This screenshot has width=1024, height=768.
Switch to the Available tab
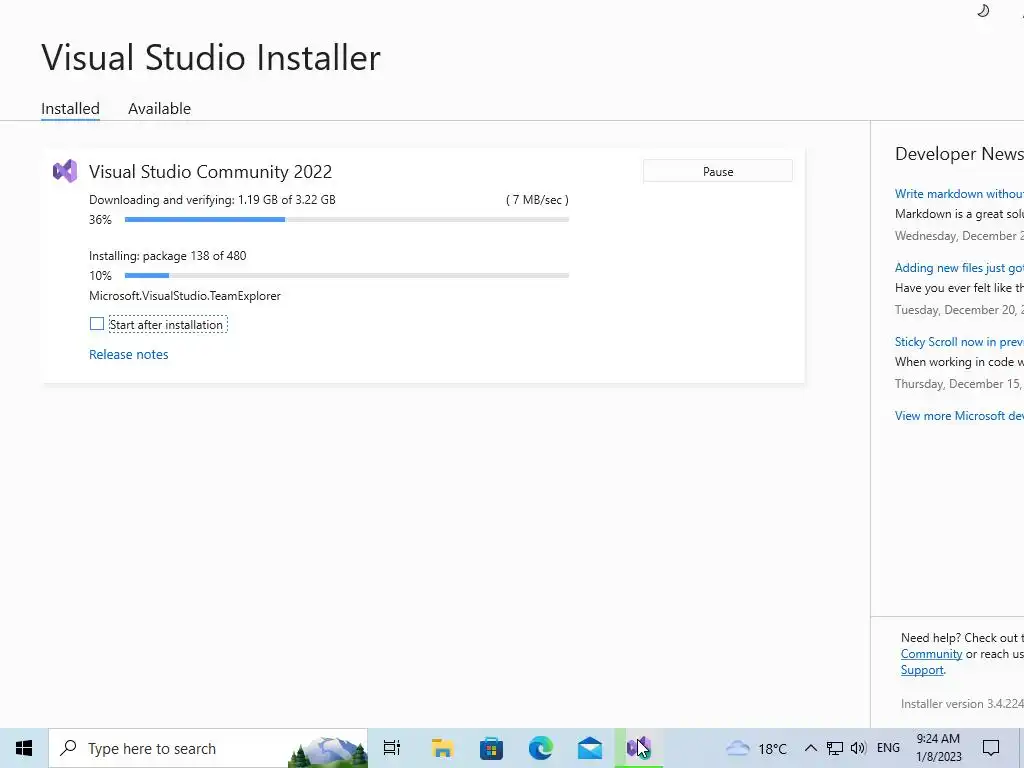point(159,108)
